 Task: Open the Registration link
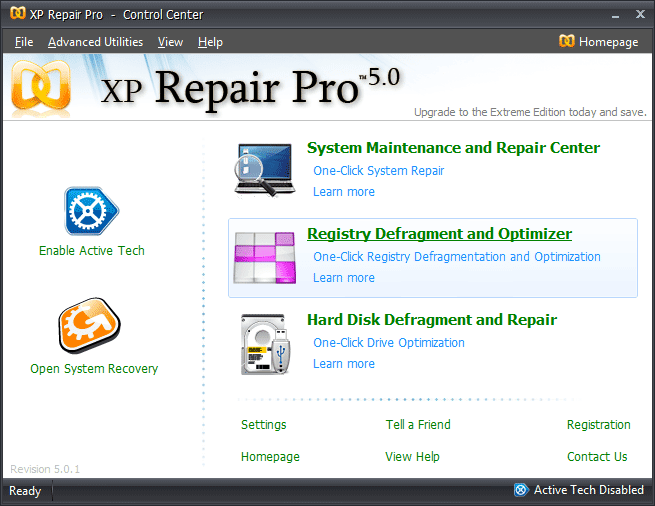(x=598, y=425)
